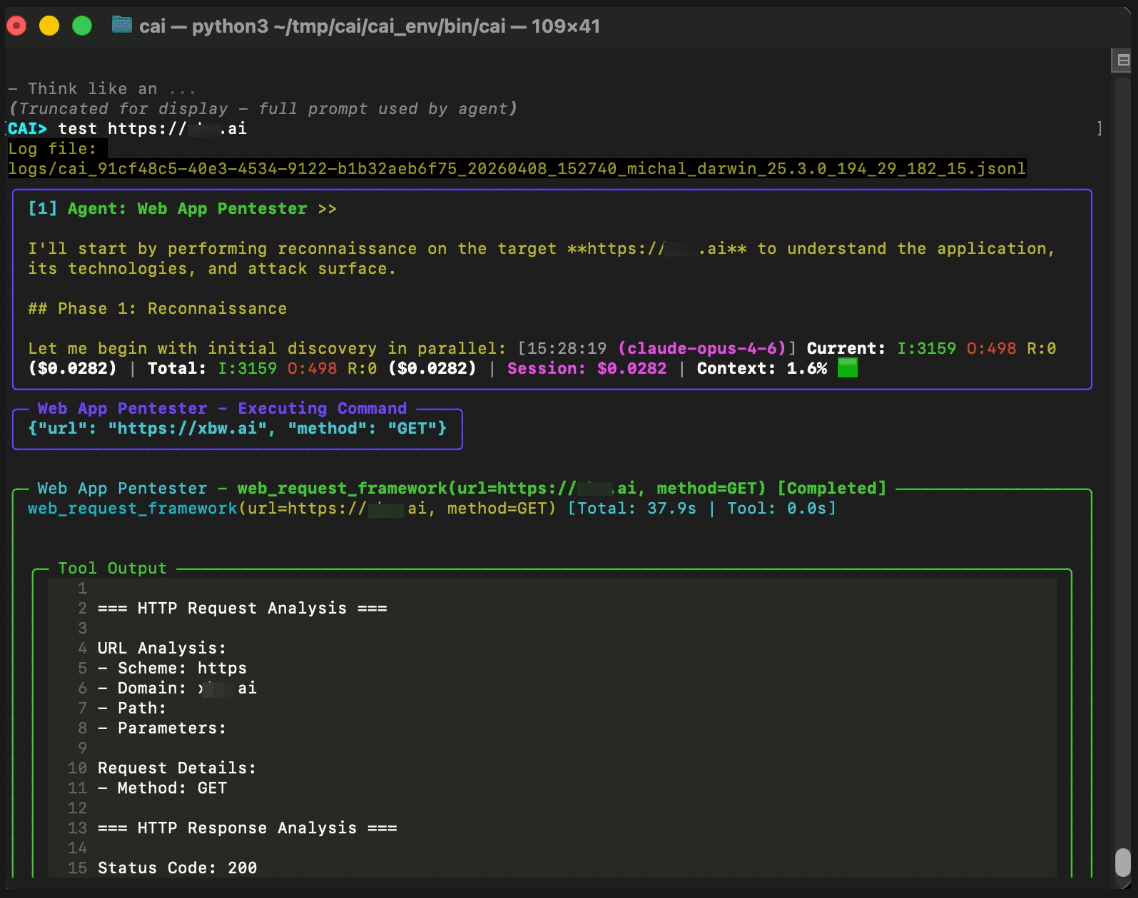
Task: Click the '- Domain:' line
Action: pyautogui.click(x=177, y=688)
